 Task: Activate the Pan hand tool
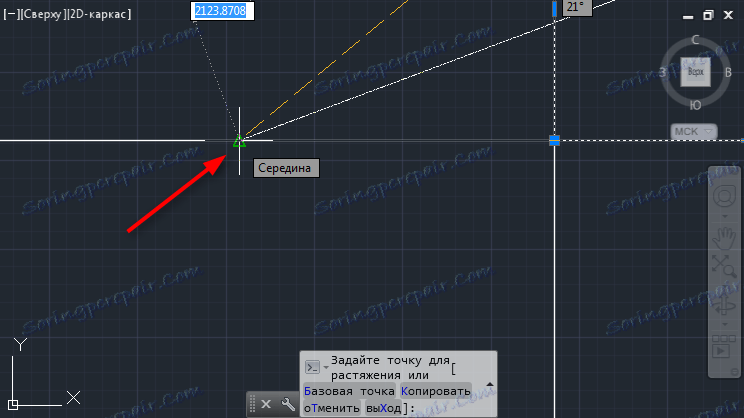(725, 238)
